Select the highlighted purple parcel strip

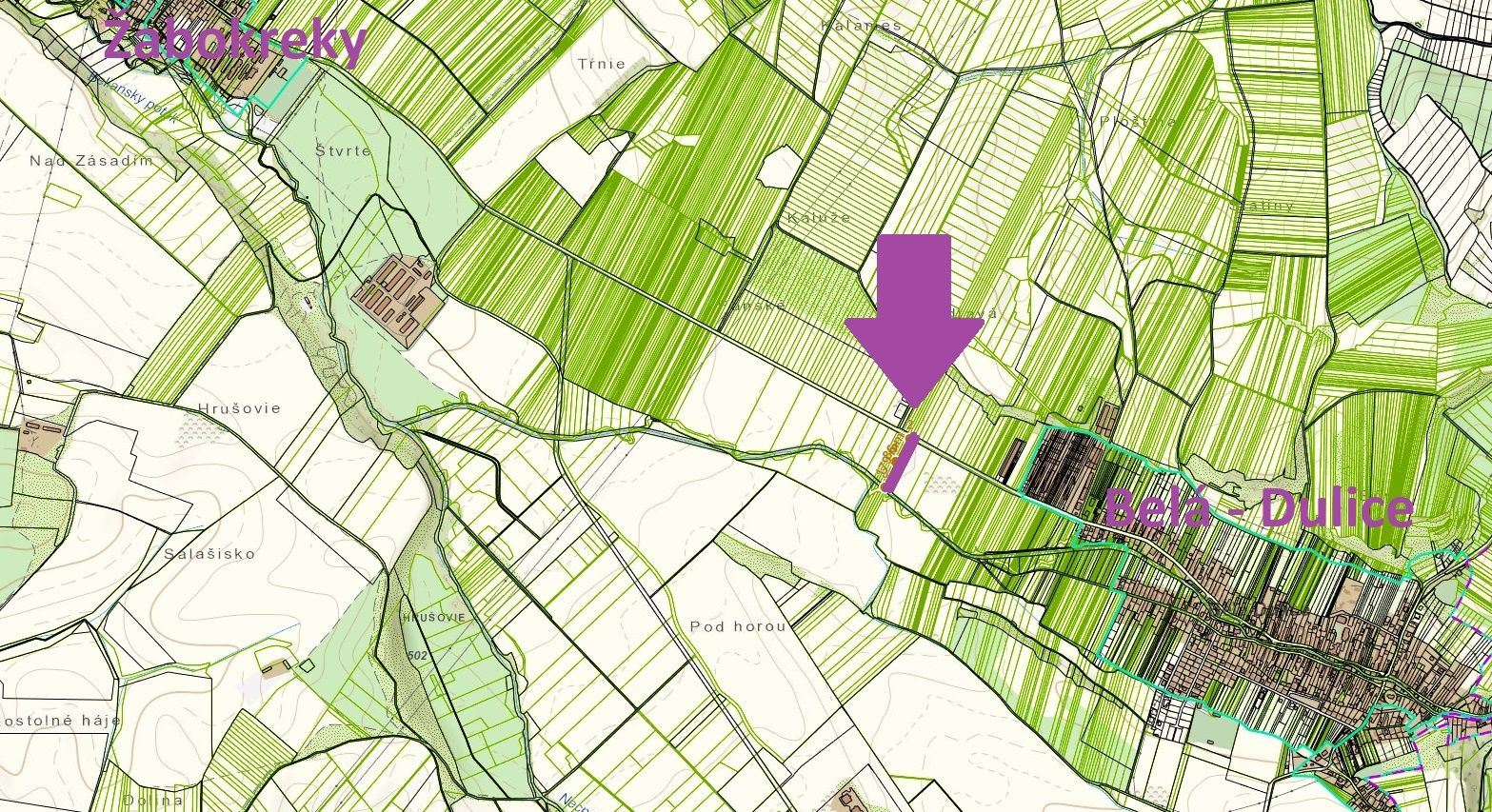click(900, 463)
